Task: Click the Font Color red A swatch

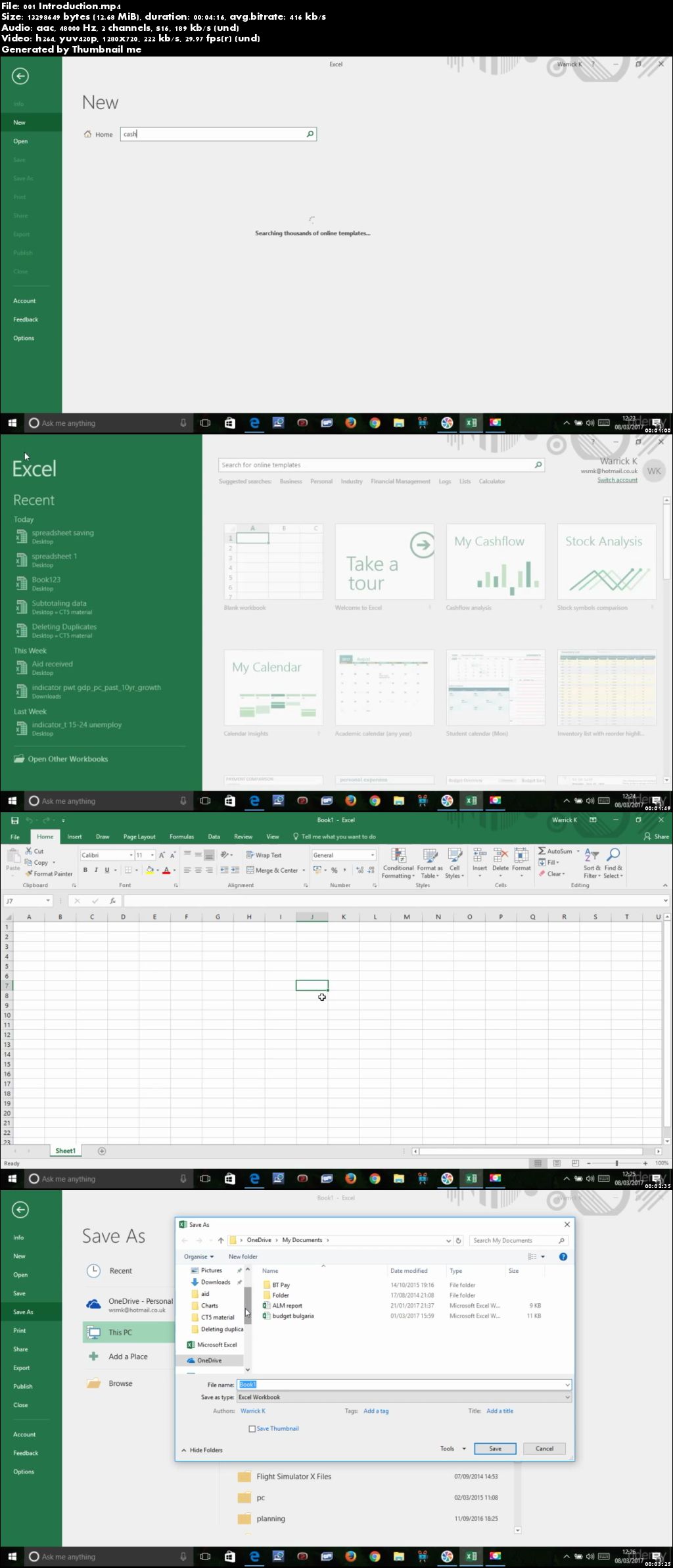Action: (x=166, y=870)
